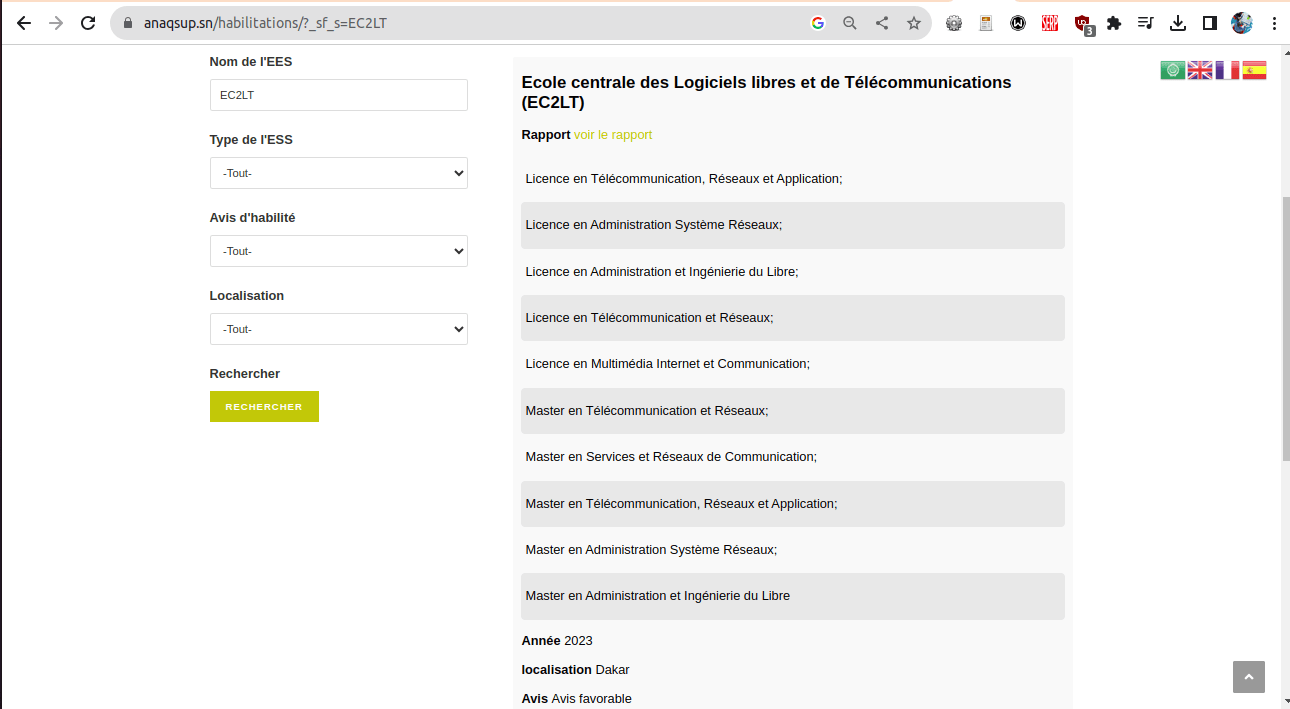This screenshot has width=1290, height=709.
Task: Expand the Avis d'habilité dropdown
Action: click(x=339, y=251)
